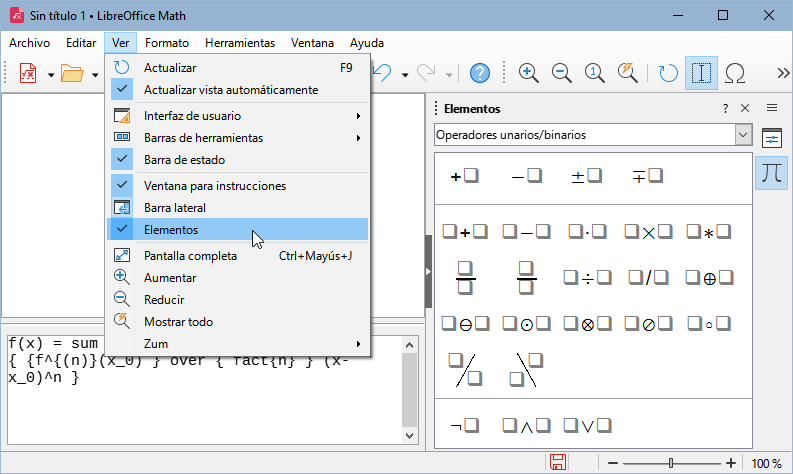
Task: Click the Update refresh toolbar icon
Action: (x=668, y=73)
